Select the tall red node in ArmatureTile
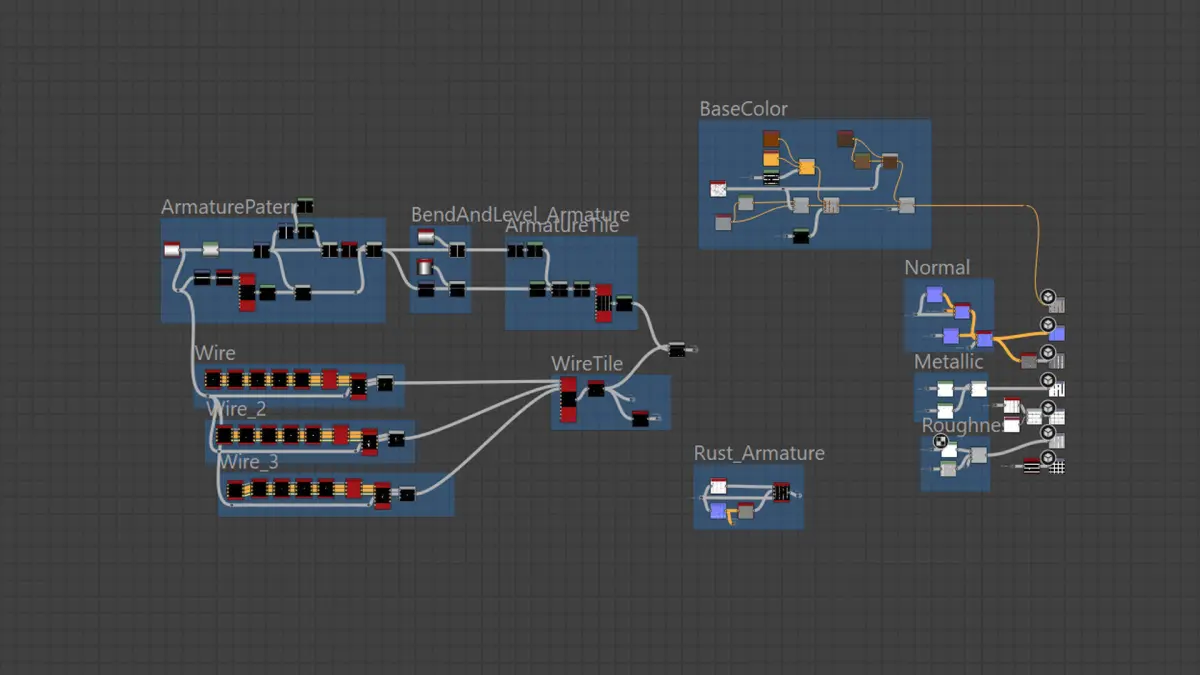 604,303
